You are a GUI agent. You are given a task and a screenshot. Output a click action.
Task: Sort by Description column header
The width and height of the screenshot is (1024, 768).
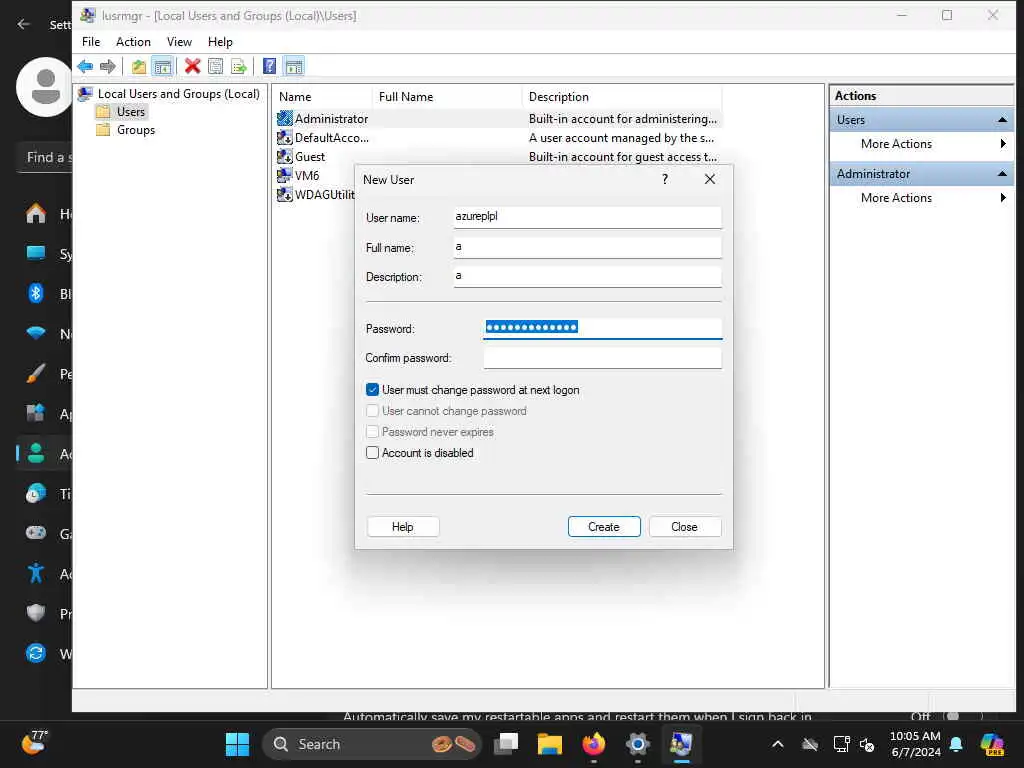pyautogui.click(x=622, y=97)
